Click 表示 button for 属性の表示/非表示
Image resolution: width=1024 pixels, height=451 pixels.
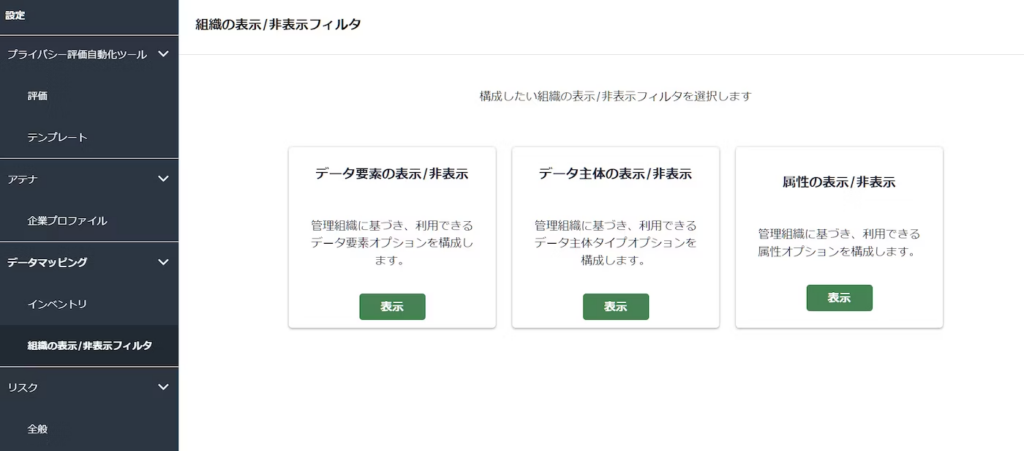coord(839,298)
